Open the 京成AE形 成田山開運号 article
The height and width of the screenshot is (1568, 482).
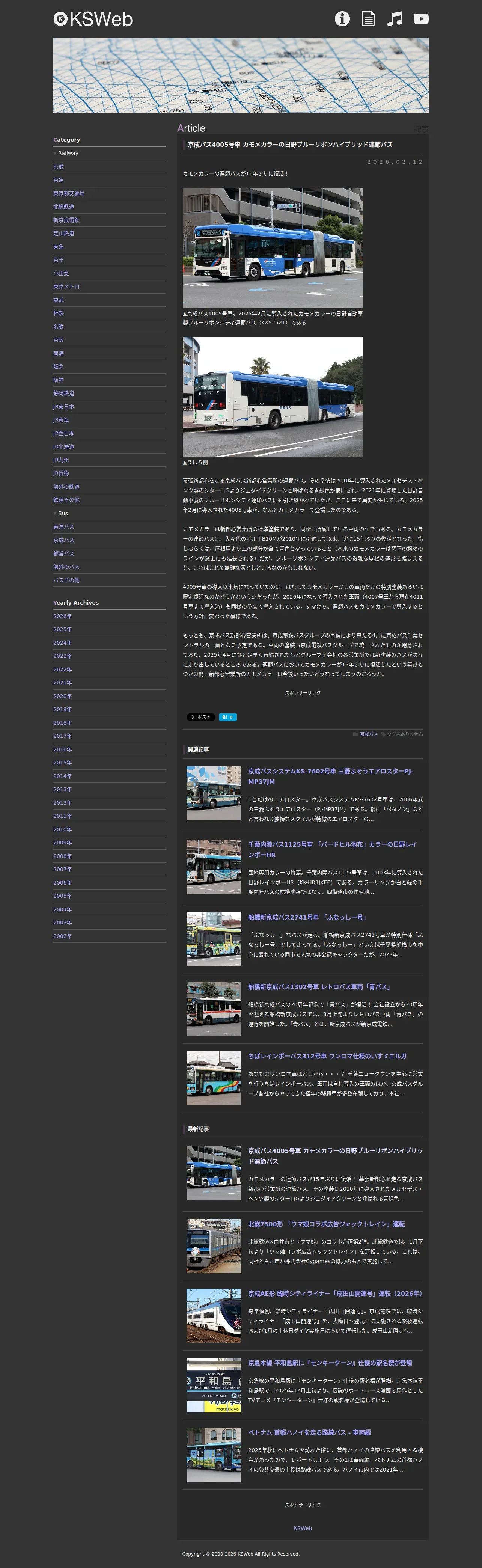click(335, 1294)
